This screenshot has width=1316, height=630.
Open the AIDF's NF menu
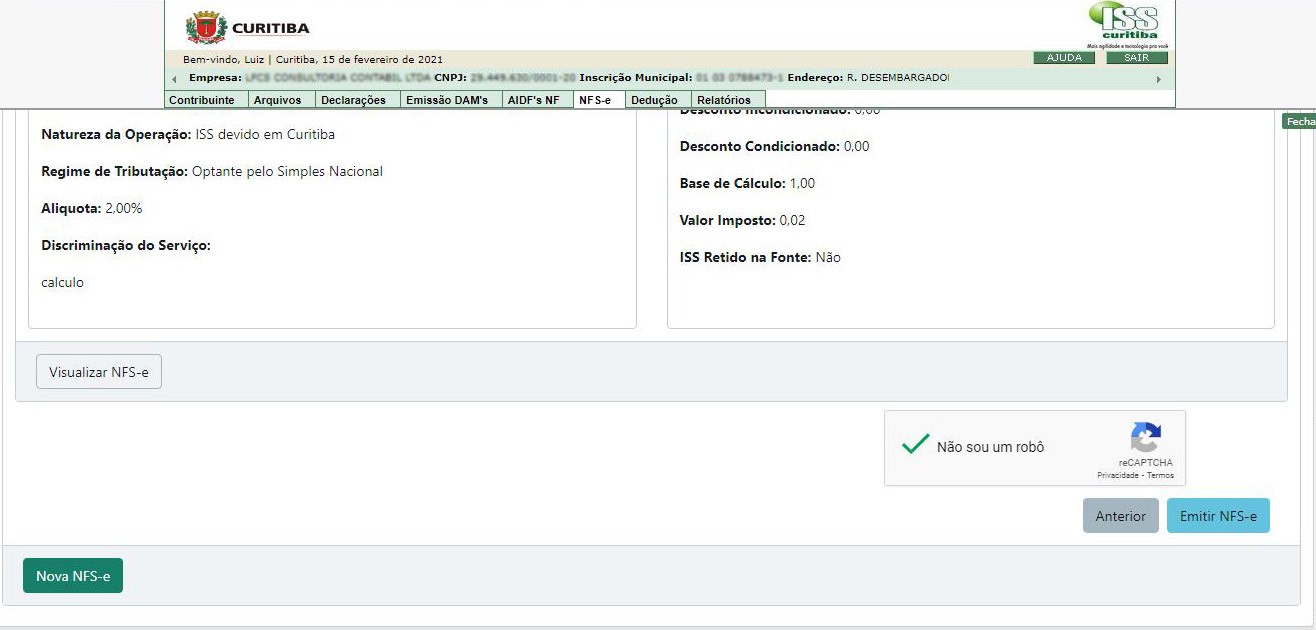[x=534, y=100]
